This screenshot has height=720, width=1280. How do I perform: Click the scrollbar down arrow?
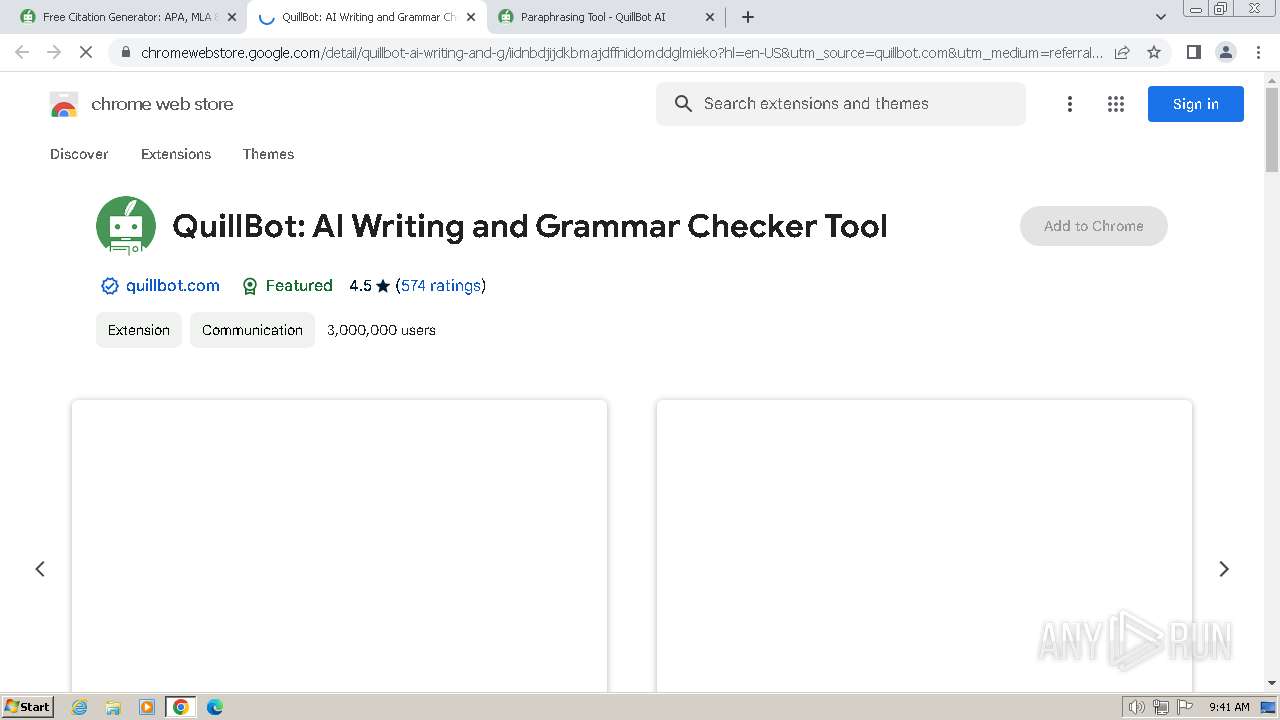point(1272,683)
